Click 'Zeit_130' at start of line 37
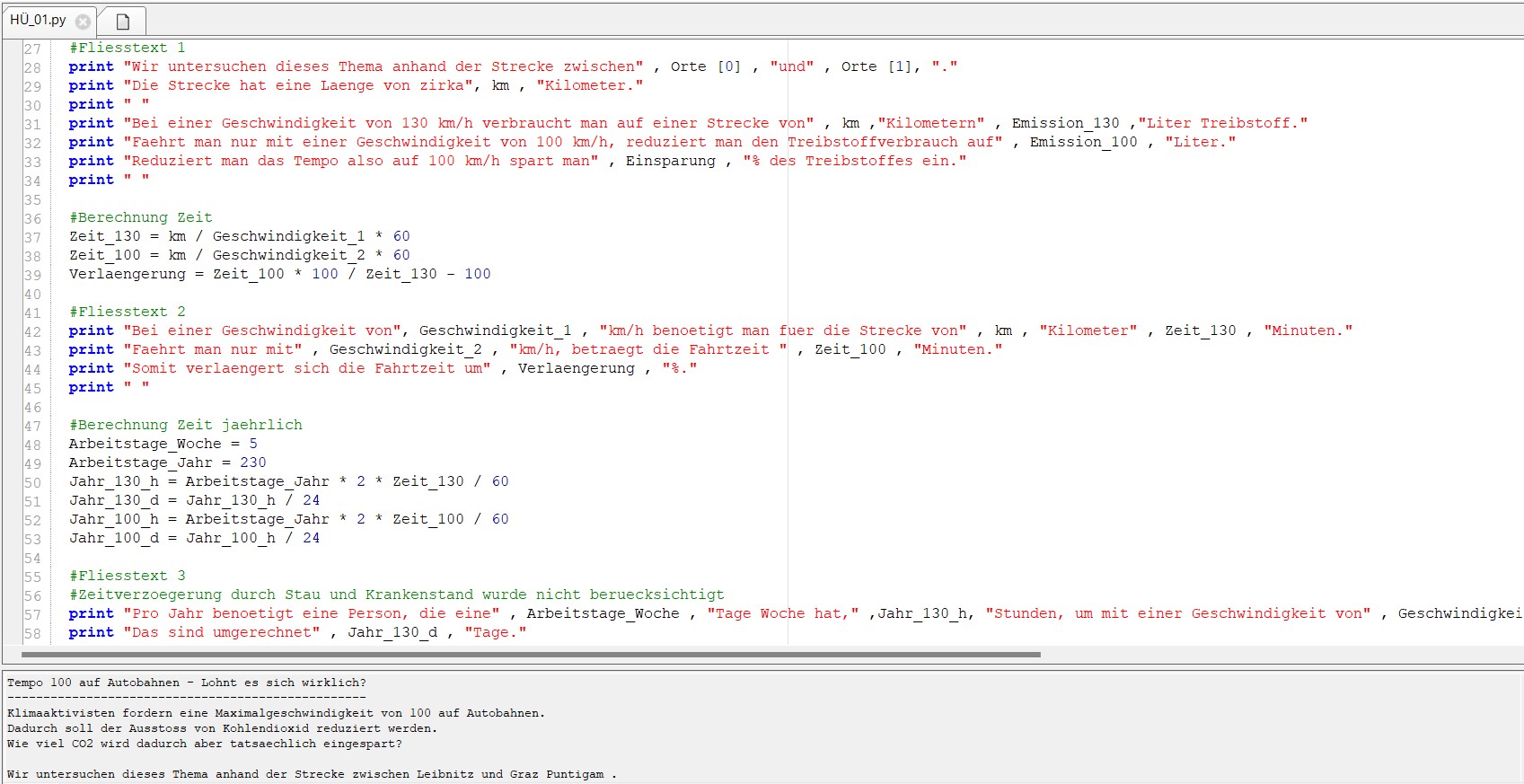The height and width of the screenshot is (784, 1524). coord(105,236)
